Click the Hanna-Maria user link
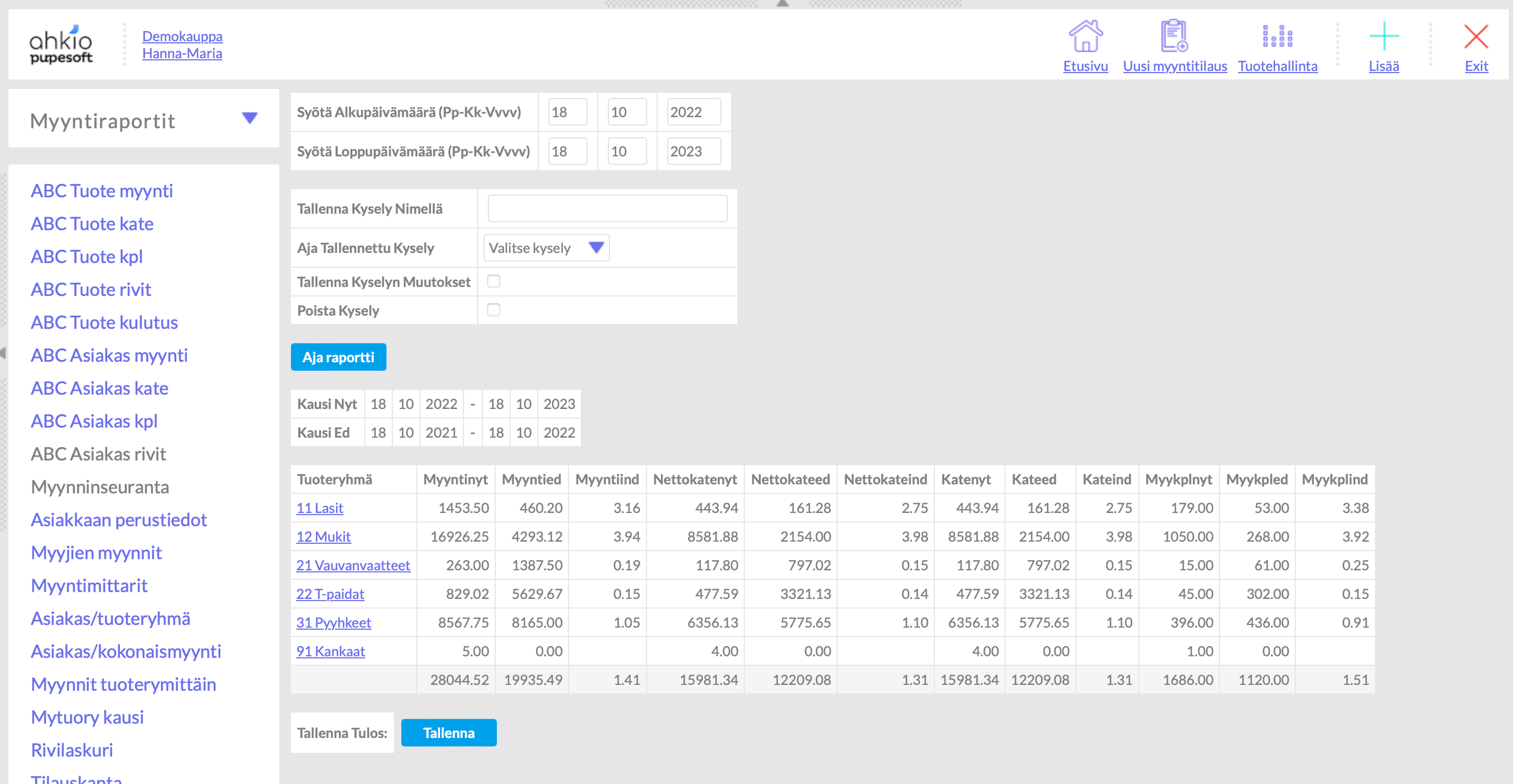The width and height of the screenshot is (1513, 784). click(182, 53)
